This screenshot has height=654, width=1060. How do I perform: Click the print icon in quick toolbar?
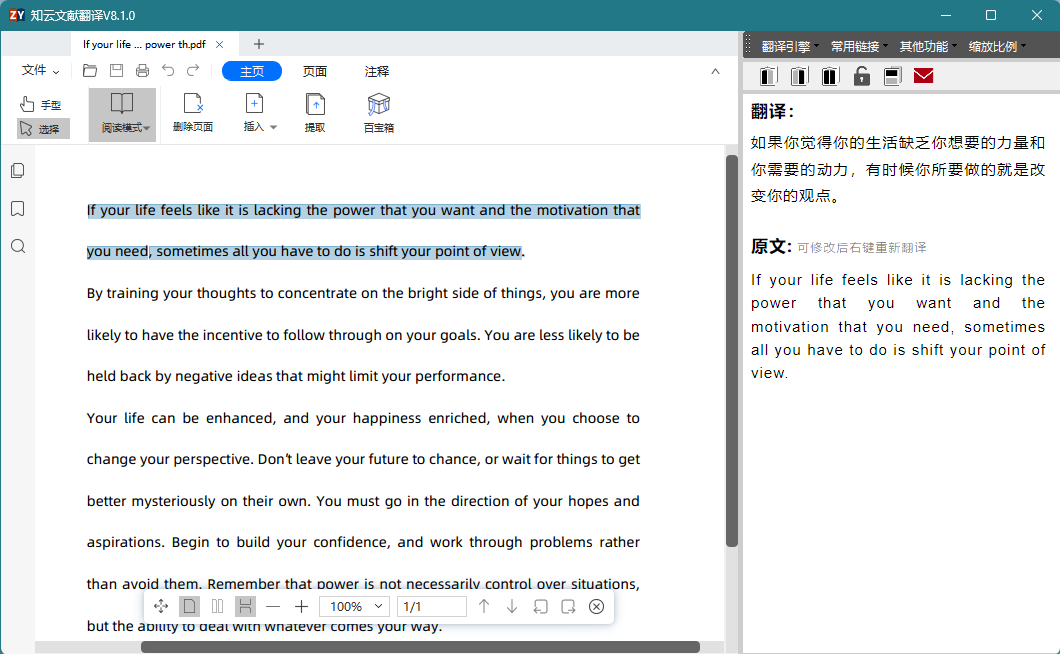(142, 70)
